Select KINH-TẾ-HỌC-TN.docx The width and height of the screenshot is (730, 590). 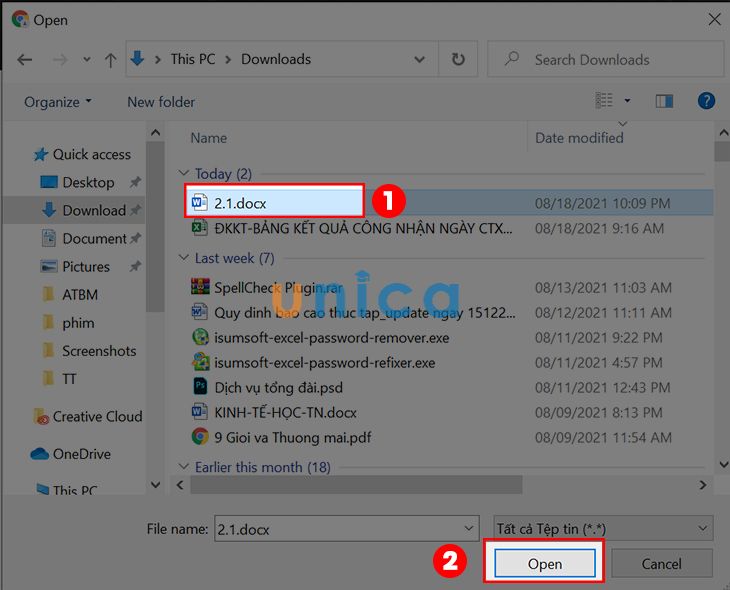tap(285, 413)
